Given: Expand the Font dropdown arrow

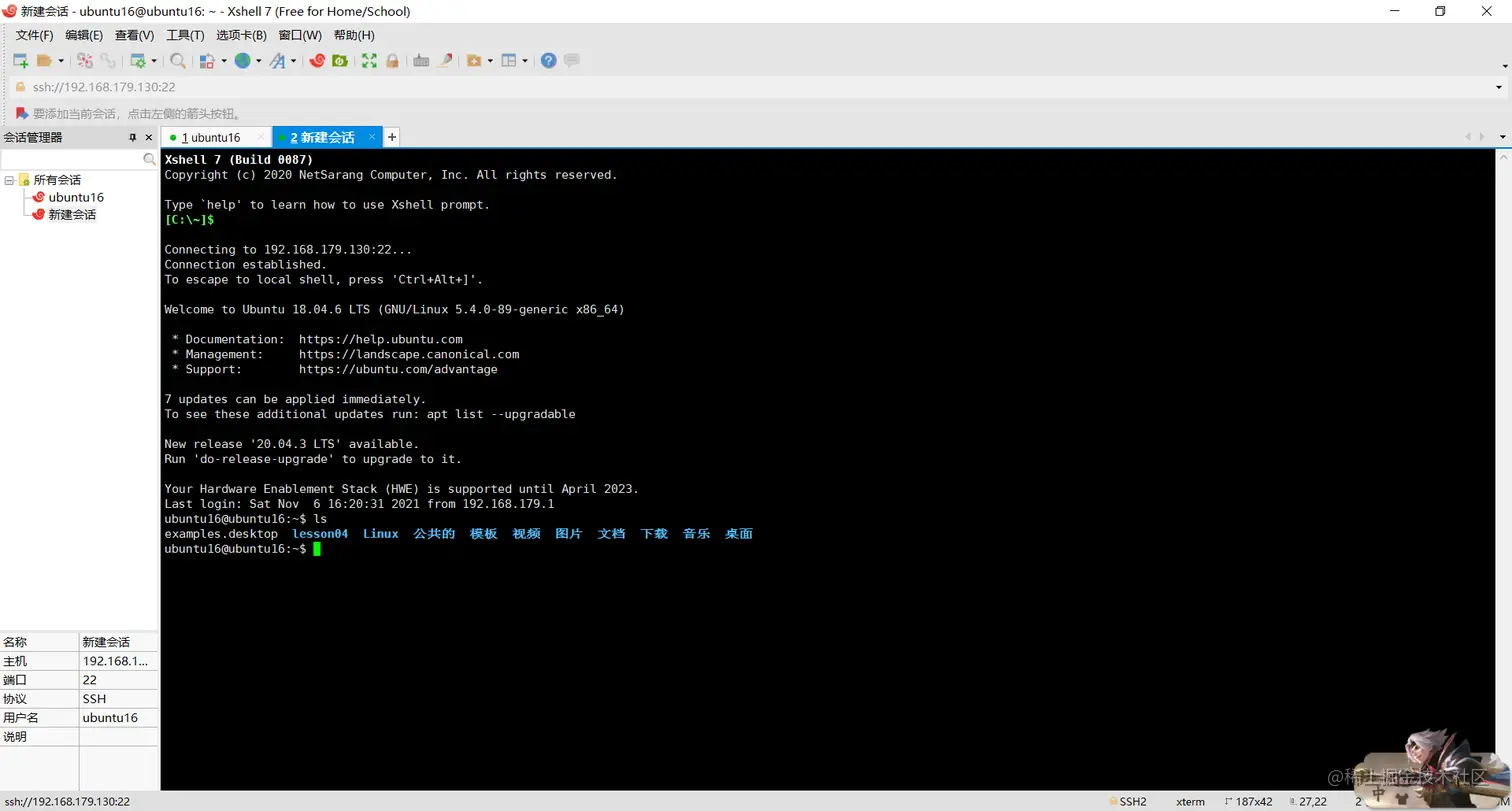Looking at the screenshot, I should [293, 61].
